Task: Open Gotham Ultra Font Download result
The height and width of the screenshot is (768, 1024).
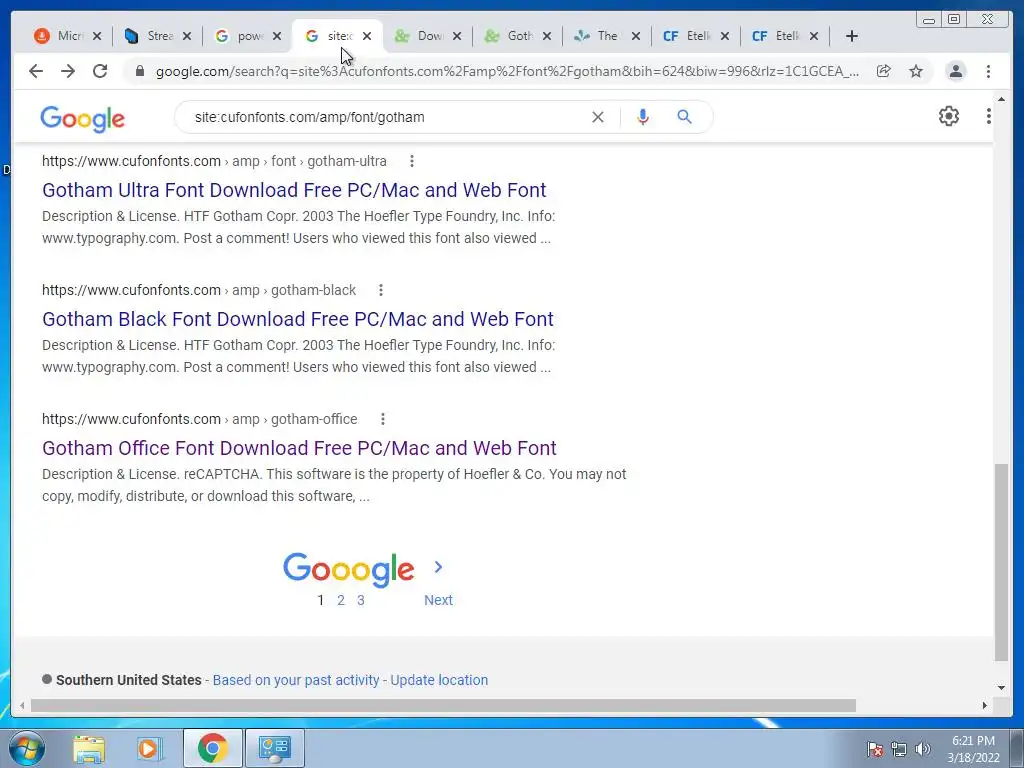Action: click(294, 190)
